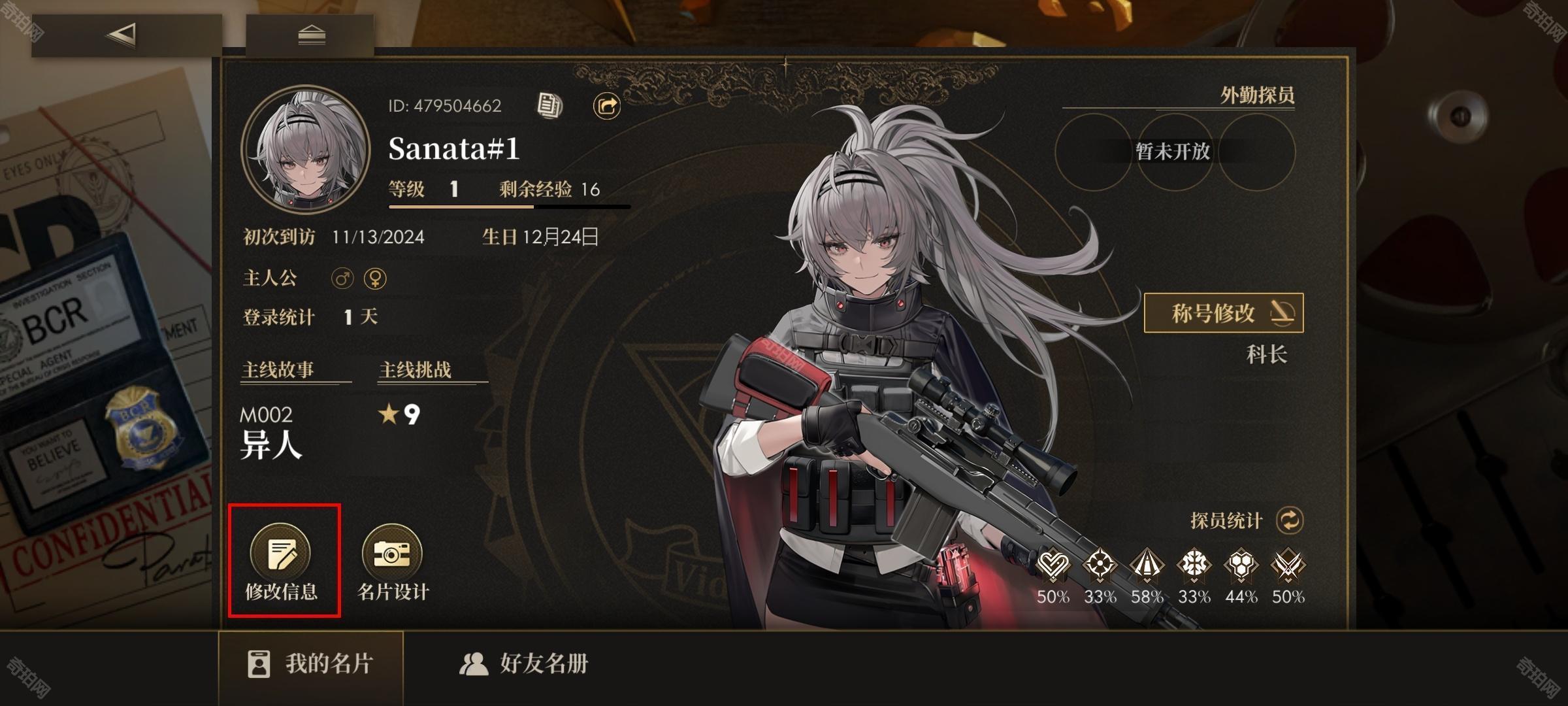Click the heart stat icon showing 50%
The height and width of the screenshot is (706, 1568).
click(1053, 565)
